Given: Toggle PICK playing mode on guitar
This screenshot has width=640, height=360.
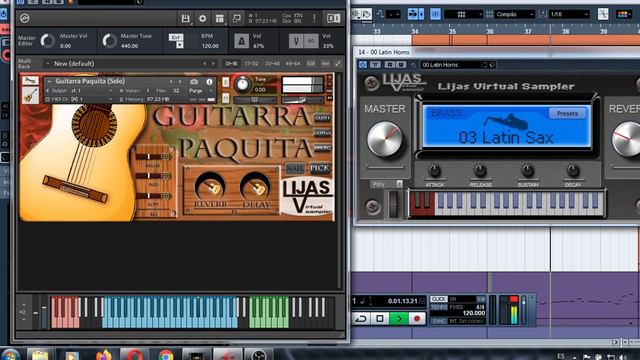Looking at the screenshot, I should [320, 168].
